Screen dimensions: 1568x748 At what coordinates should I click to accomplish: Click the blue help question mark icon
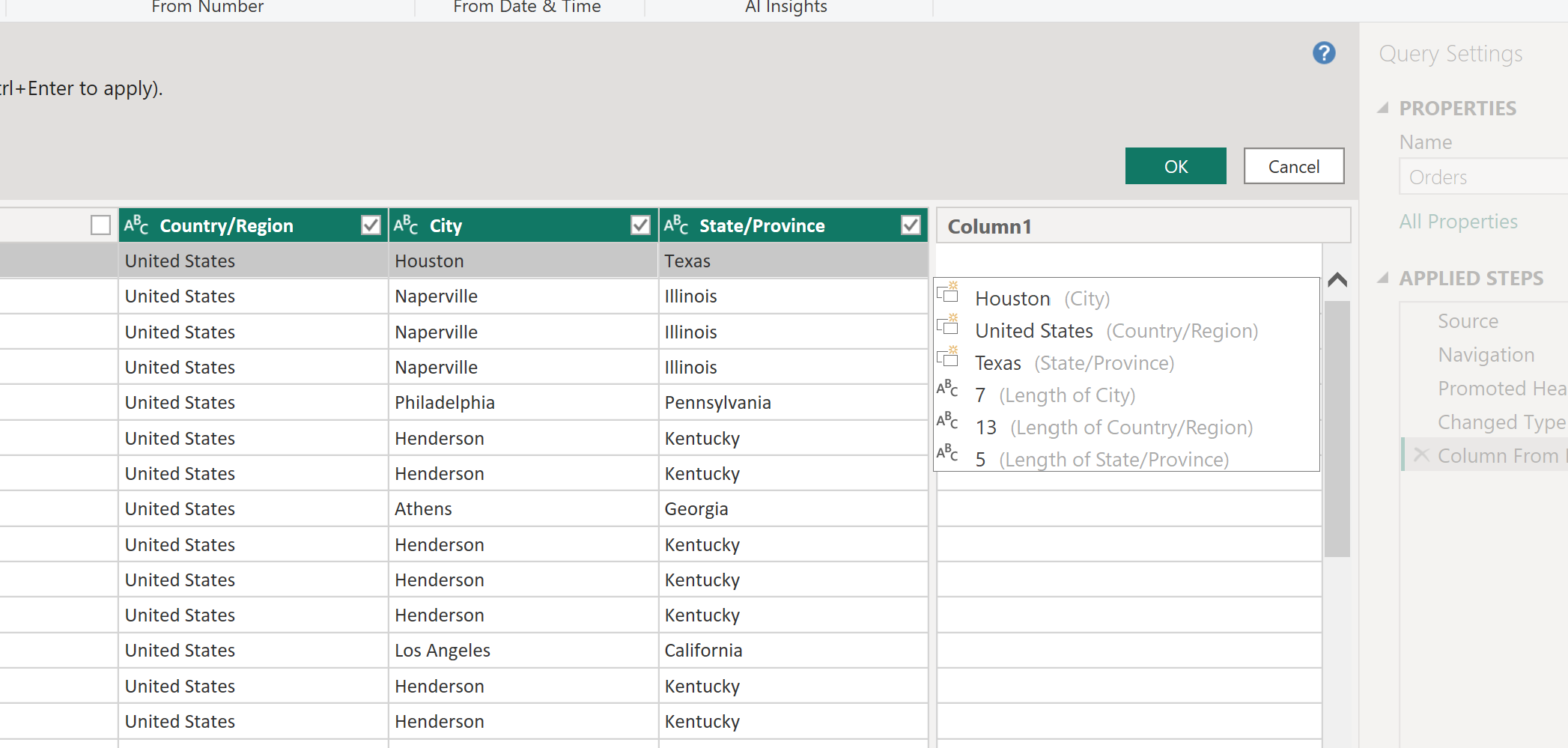[1323, 53]
